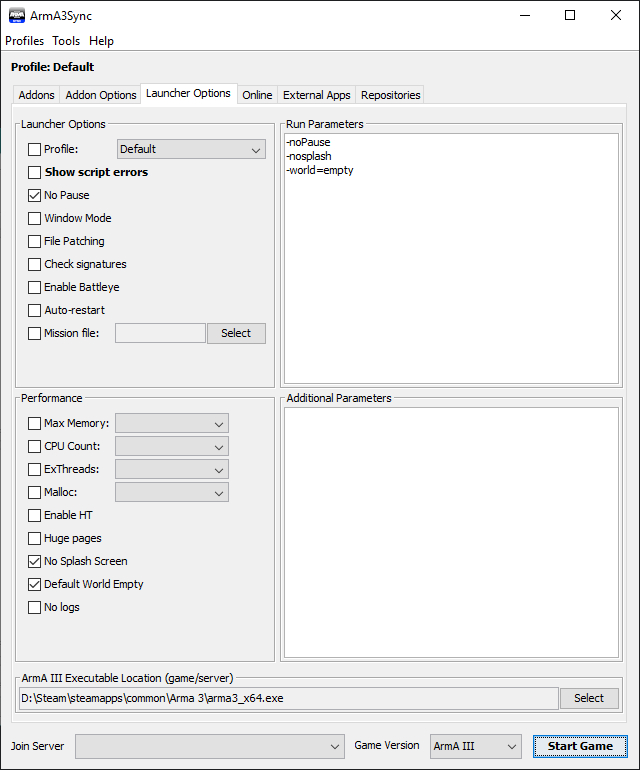Click Select button next to Mission file
The height and width of the screenshot is (770, 640).
tap(236, 333)
